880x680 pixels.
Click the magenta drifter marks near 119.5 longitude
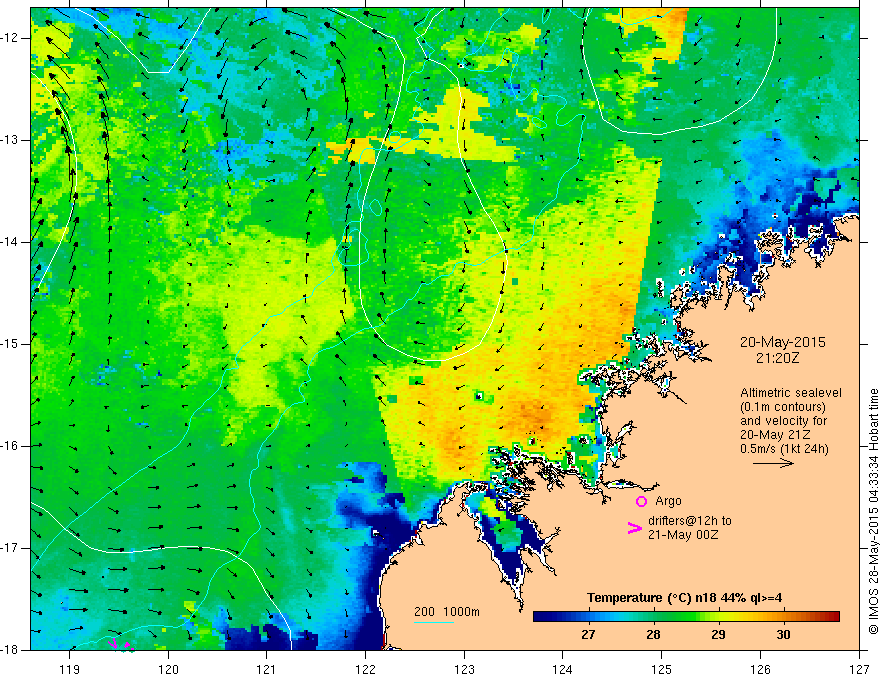121,645
